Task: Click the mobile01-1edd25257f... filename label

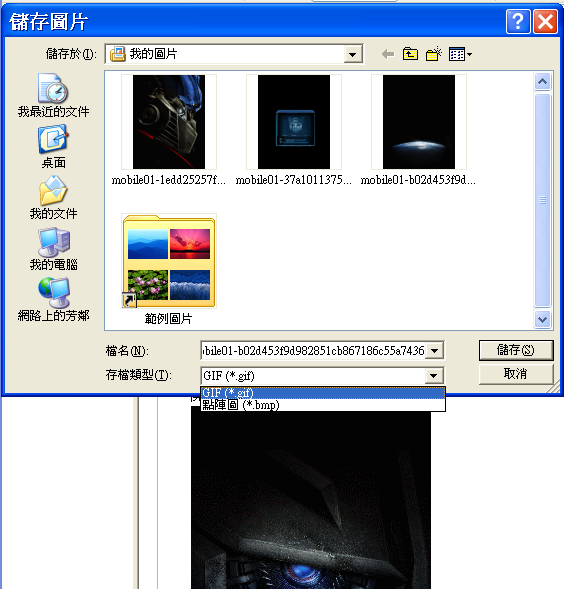Action: click(x=169, y=180)
